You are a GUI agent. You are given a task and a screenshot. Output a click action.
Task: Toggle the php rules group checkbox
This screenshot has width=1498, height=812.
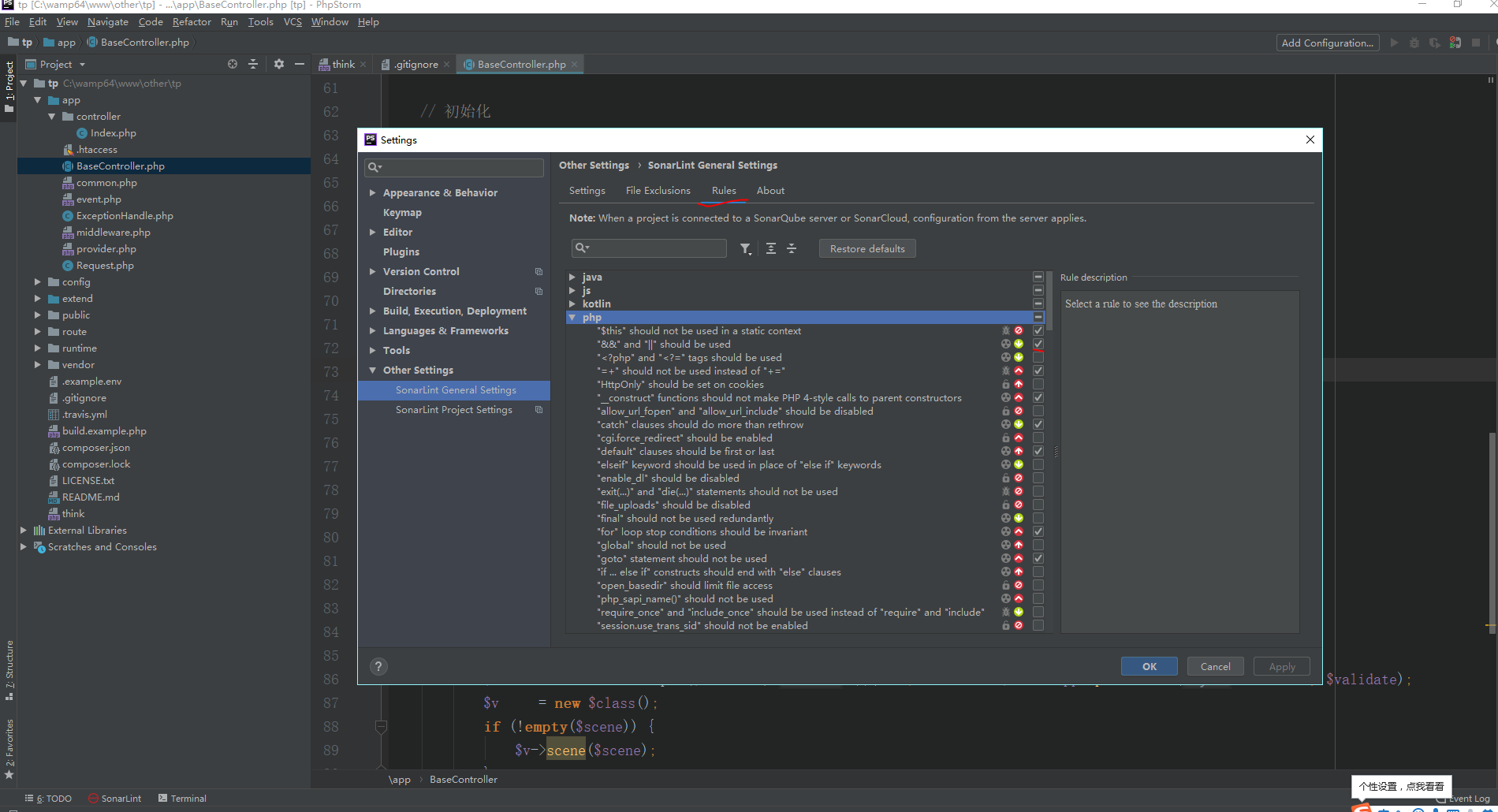[1038, 318]
